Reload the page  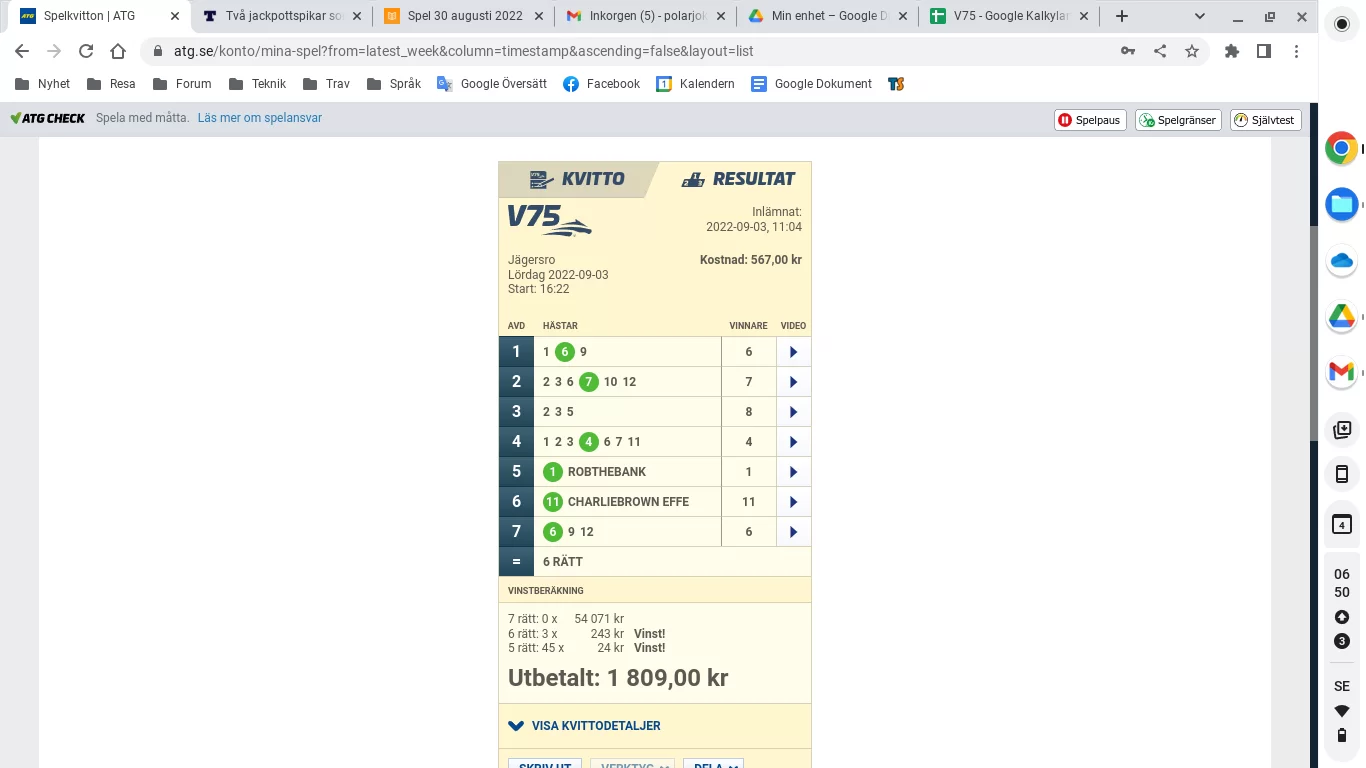85,50
